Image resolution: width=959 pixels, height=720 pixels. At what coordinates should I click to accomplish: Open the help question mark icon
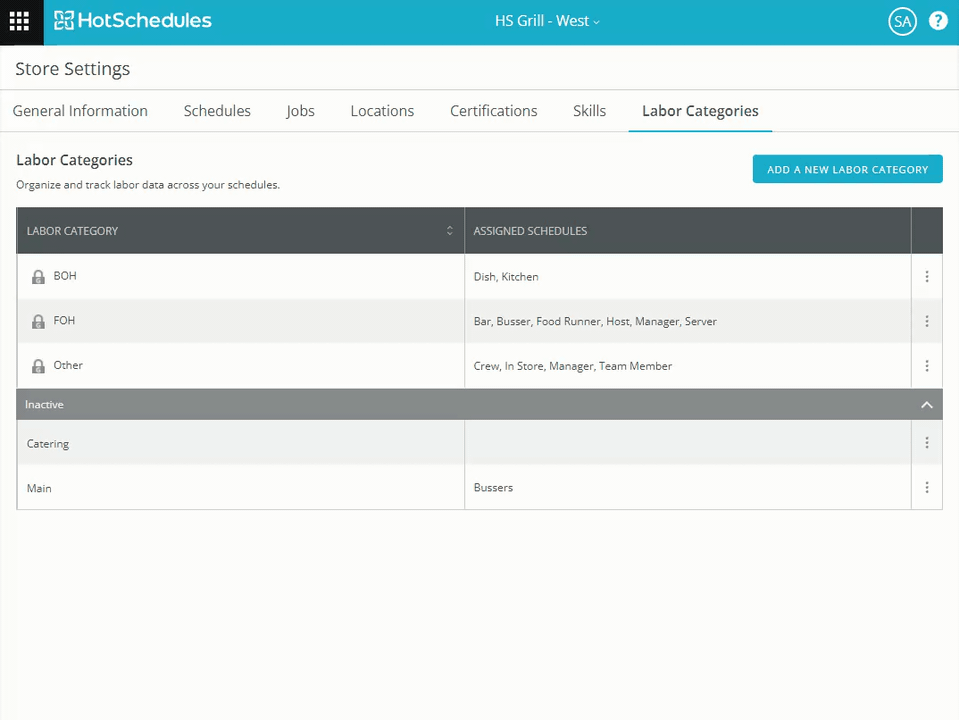[938, 21]
